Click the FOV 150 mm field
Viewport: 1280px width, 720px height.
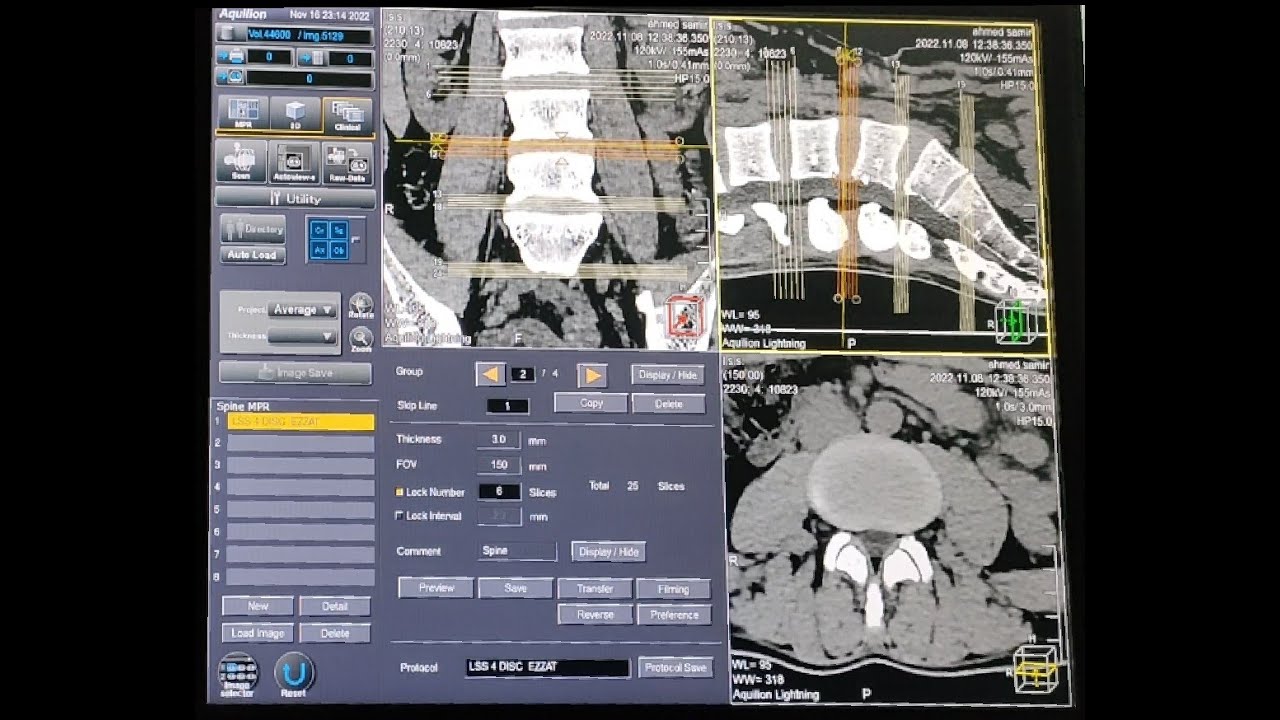pyautogui.click(x=498, y=465)
